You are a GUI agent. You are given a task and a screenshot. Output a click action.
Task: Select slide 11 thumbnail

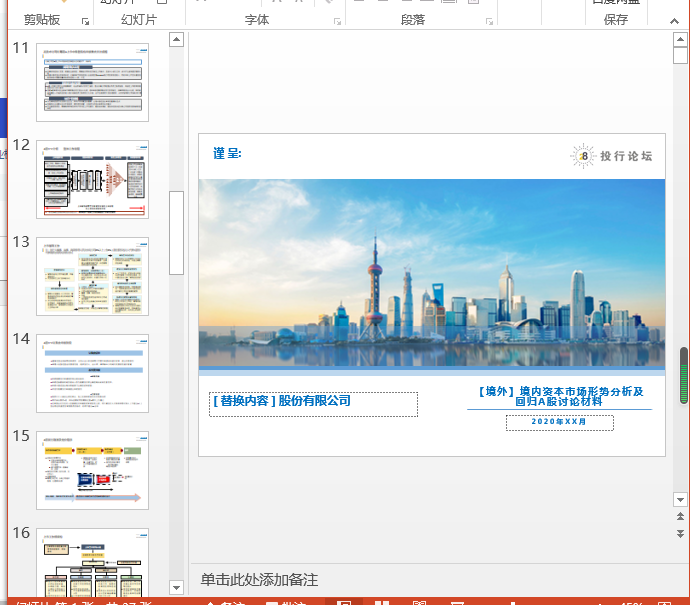(92, 82)
